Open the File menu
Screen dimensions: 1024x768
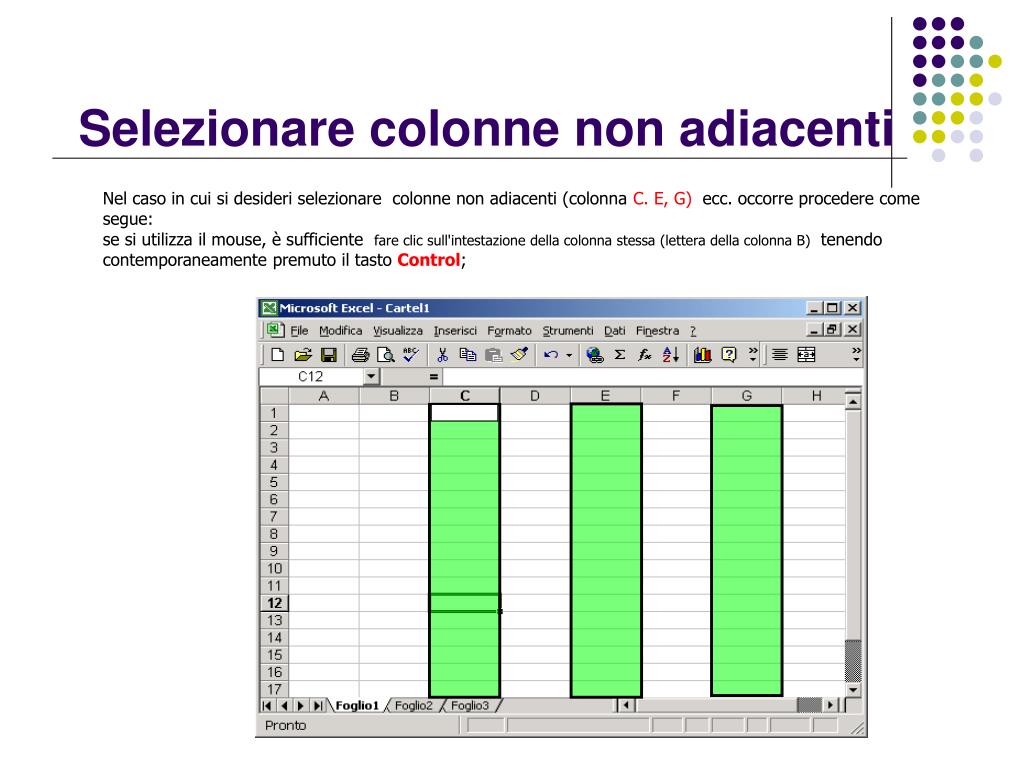[299, 330]
